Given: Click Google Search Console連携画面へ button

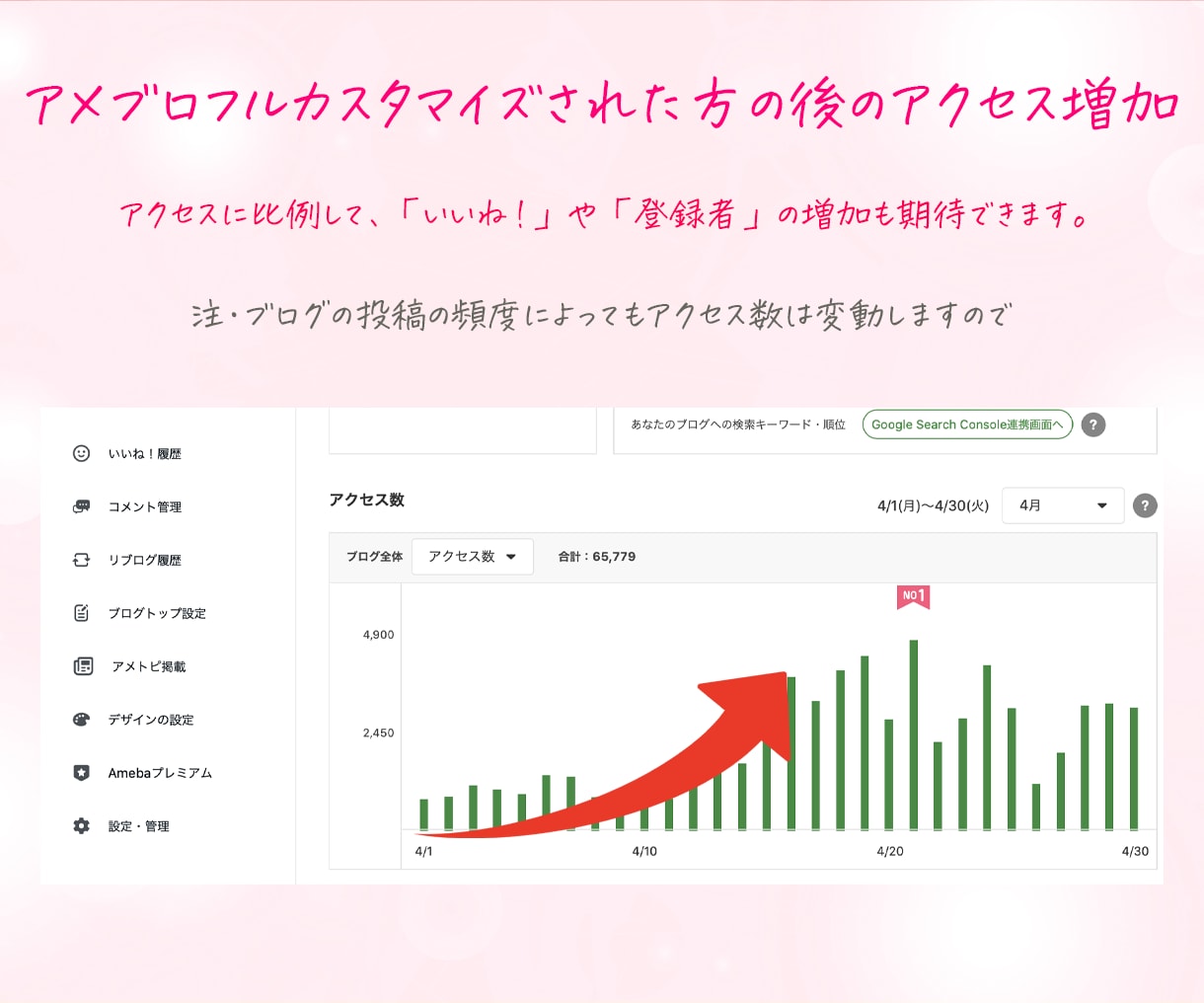Looking at the screenshot, I should 967,424.
